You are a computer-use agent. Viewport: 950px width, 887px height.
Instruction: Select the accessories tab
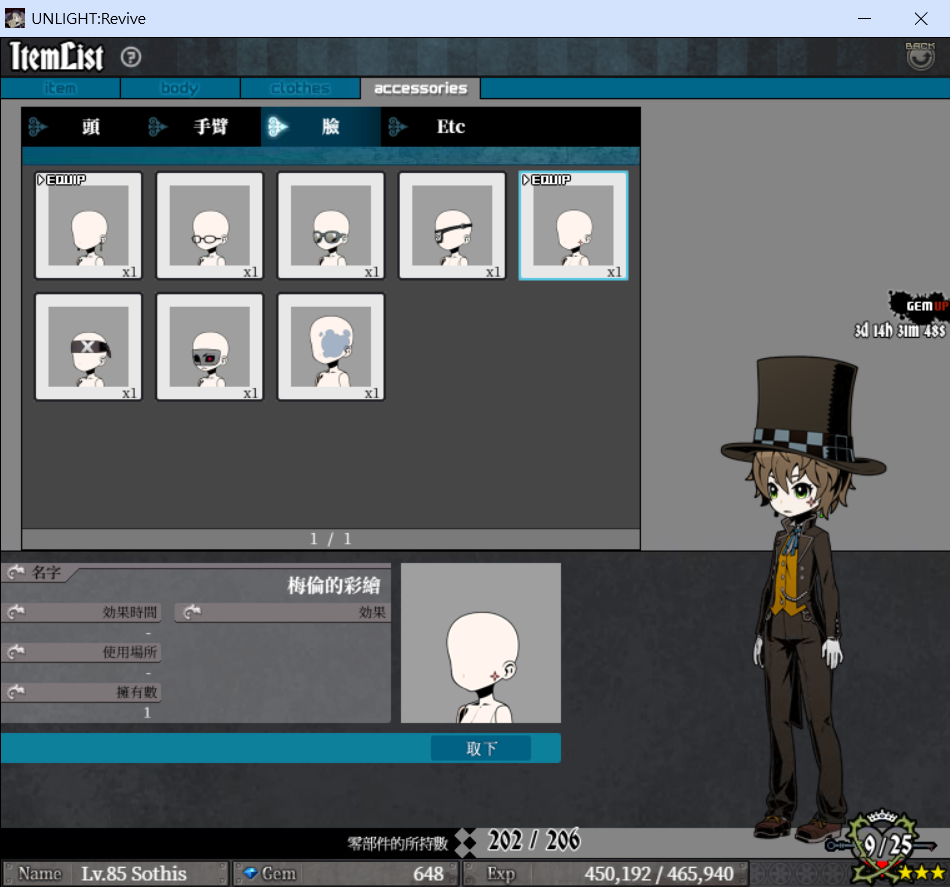tap(420, 88)
